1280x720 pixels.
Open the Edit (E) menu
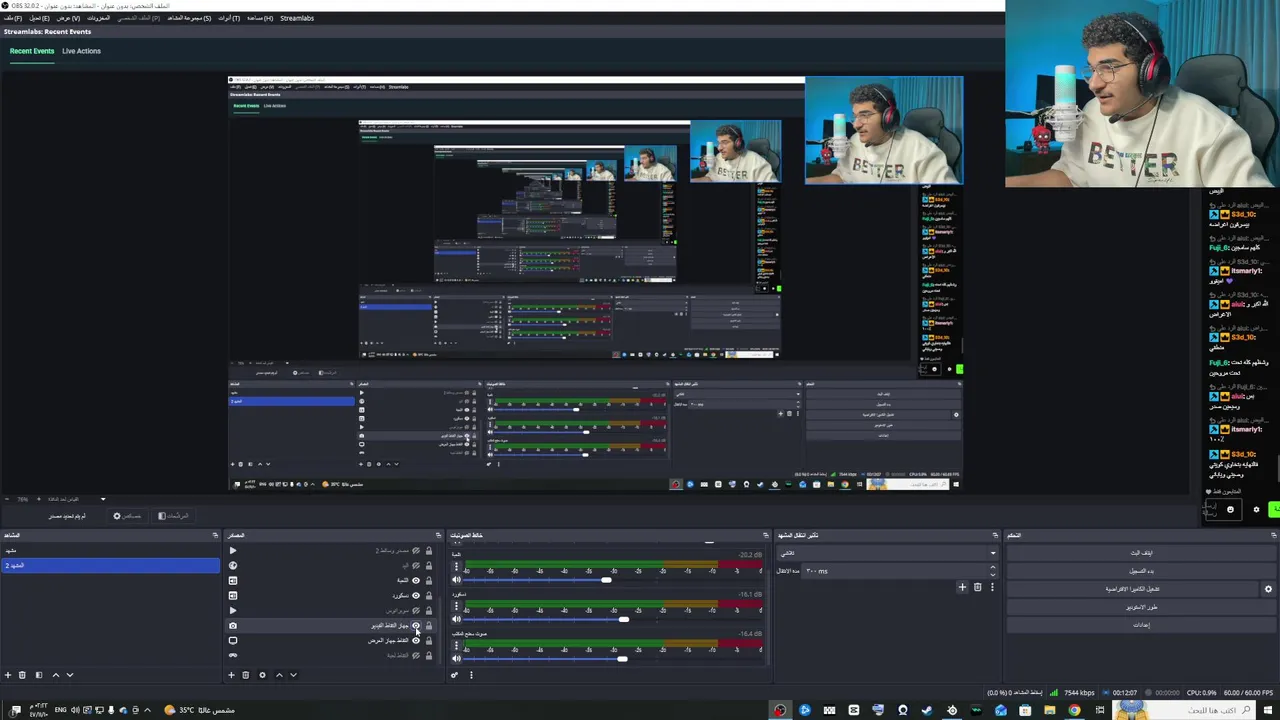[x=39, y=18]
